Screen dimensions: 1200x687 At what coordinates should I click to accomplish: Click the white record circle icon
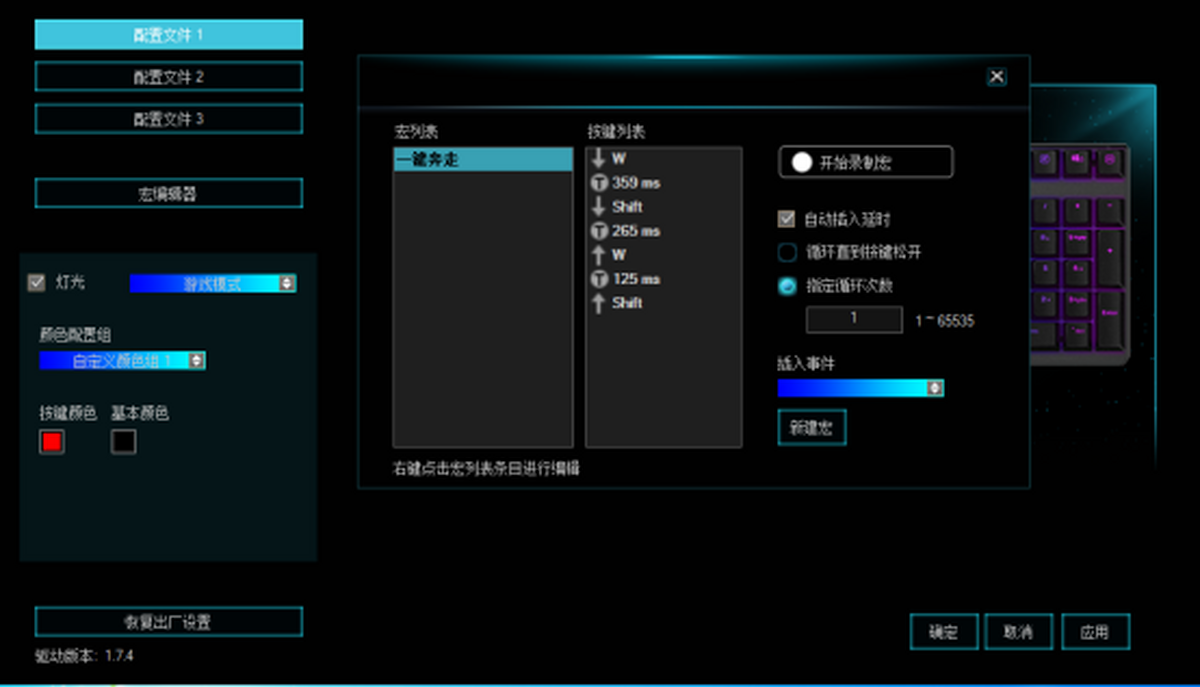[801, 163]
